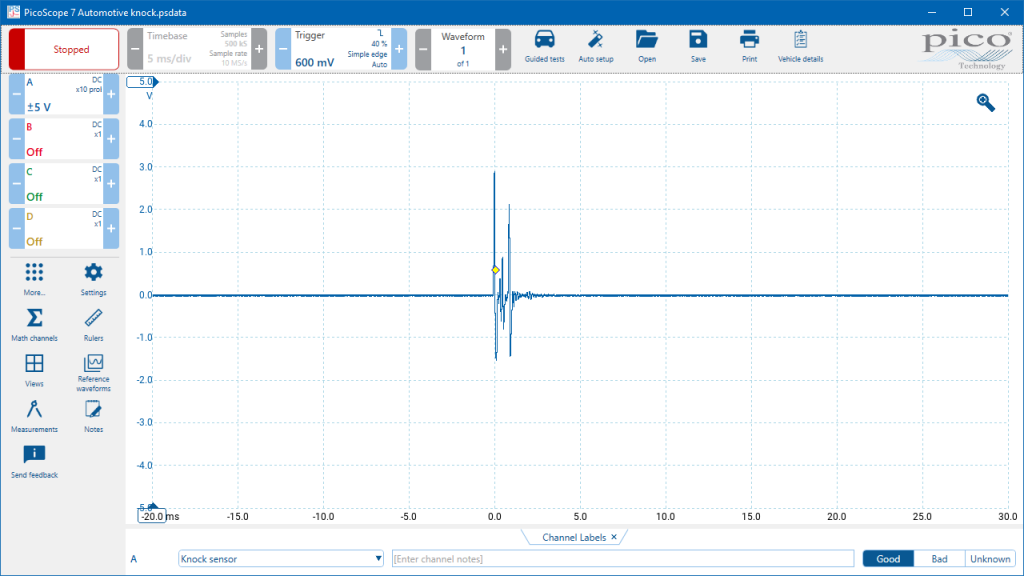Set channel status to Unknown
The height and width of the screenshot is (576, 1024).
[990, 559]
